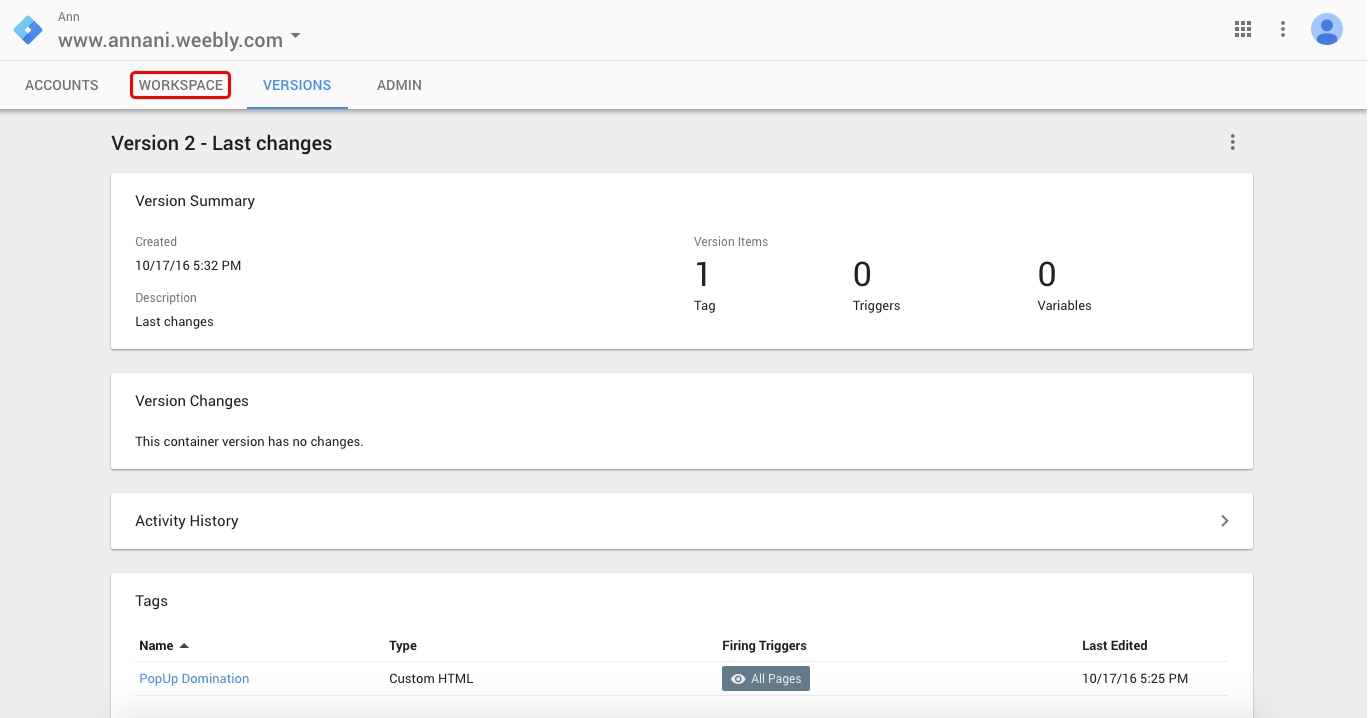Open the PopUp Domination tag
Screen dimensions: 1368x718
click(x=194, y=679)
